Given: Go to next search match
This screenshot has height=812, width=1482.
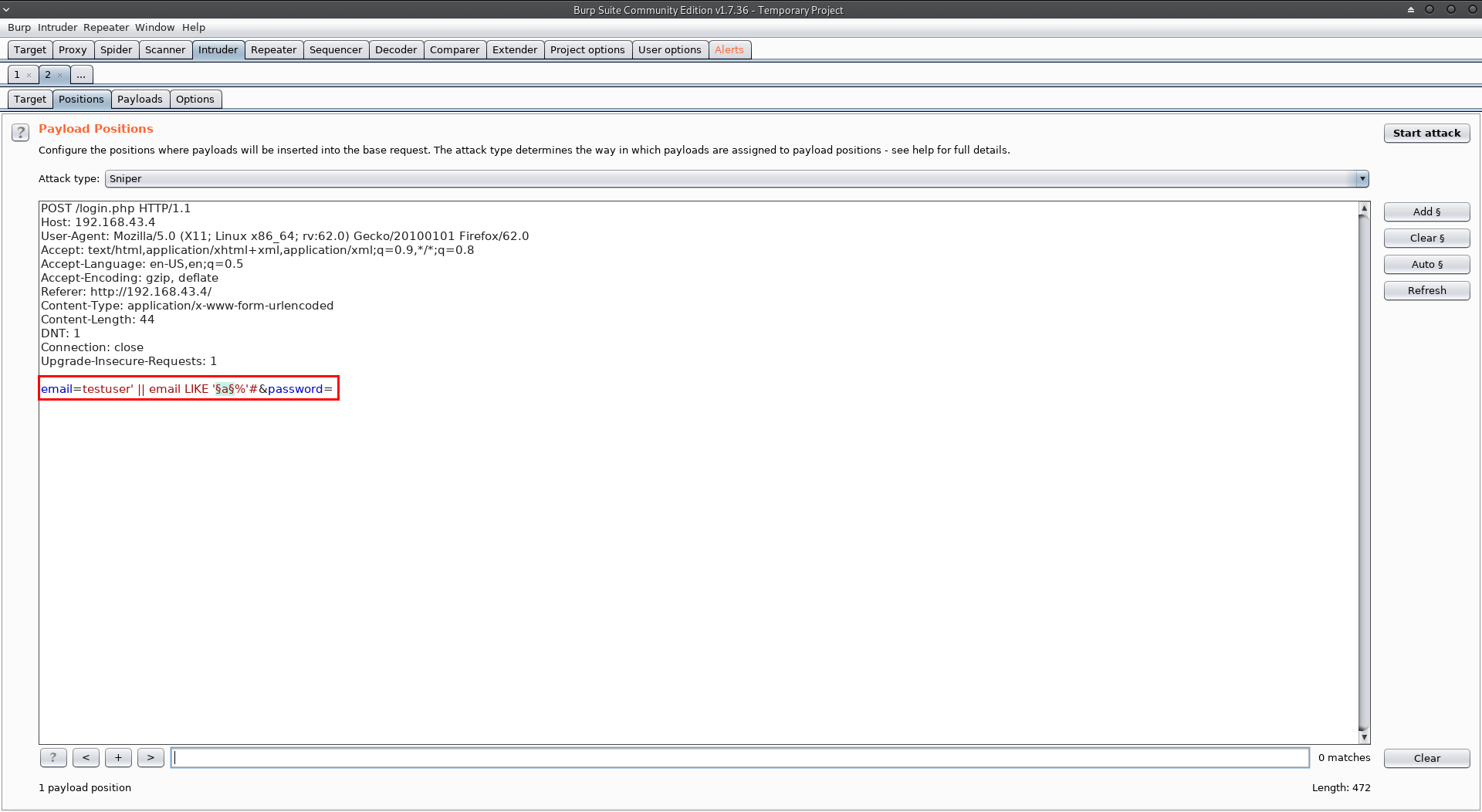Looking at the screenshot, I should [x=151, y=758].
